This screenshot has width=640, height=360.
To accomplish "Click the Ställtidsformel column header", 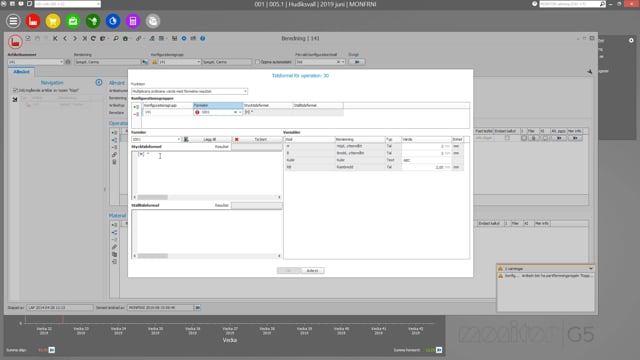I will pos(318,105).
